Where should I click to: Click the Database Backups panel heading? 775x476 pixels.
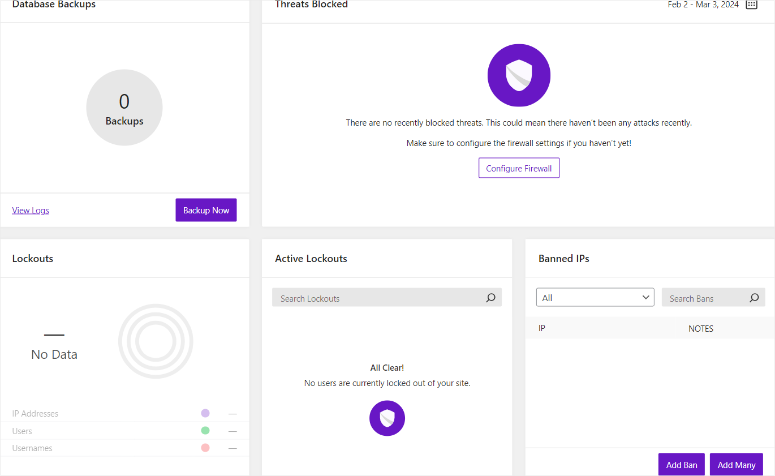pyautogui.click(x=54, y=4)
